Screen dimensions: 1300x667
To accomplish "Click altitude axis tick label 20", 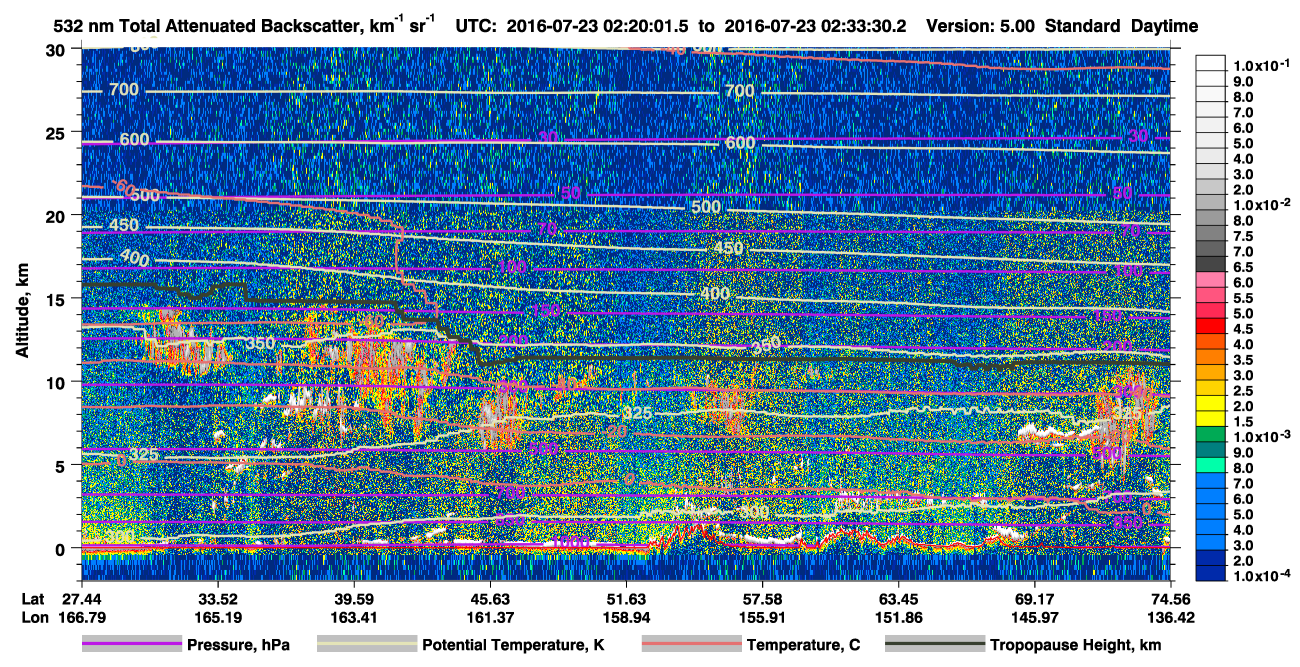I will point(58,215).
